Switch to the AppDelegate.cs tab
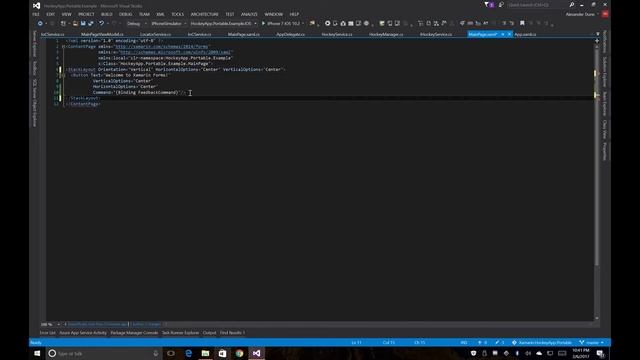This screenshot has width=640, height=360. (x=290, y=34)
